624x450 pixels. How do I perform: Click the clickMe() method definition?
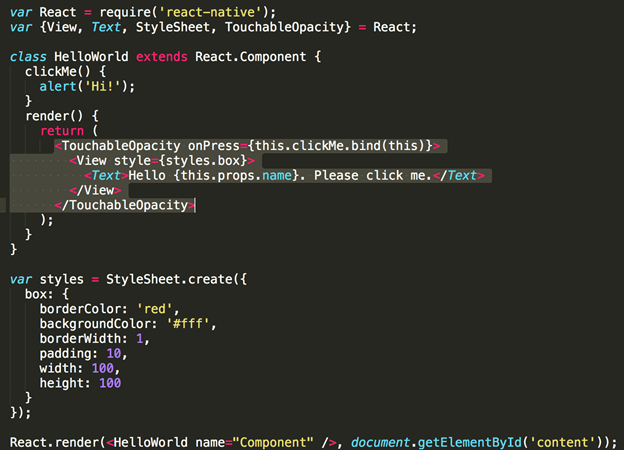[58, 72]
